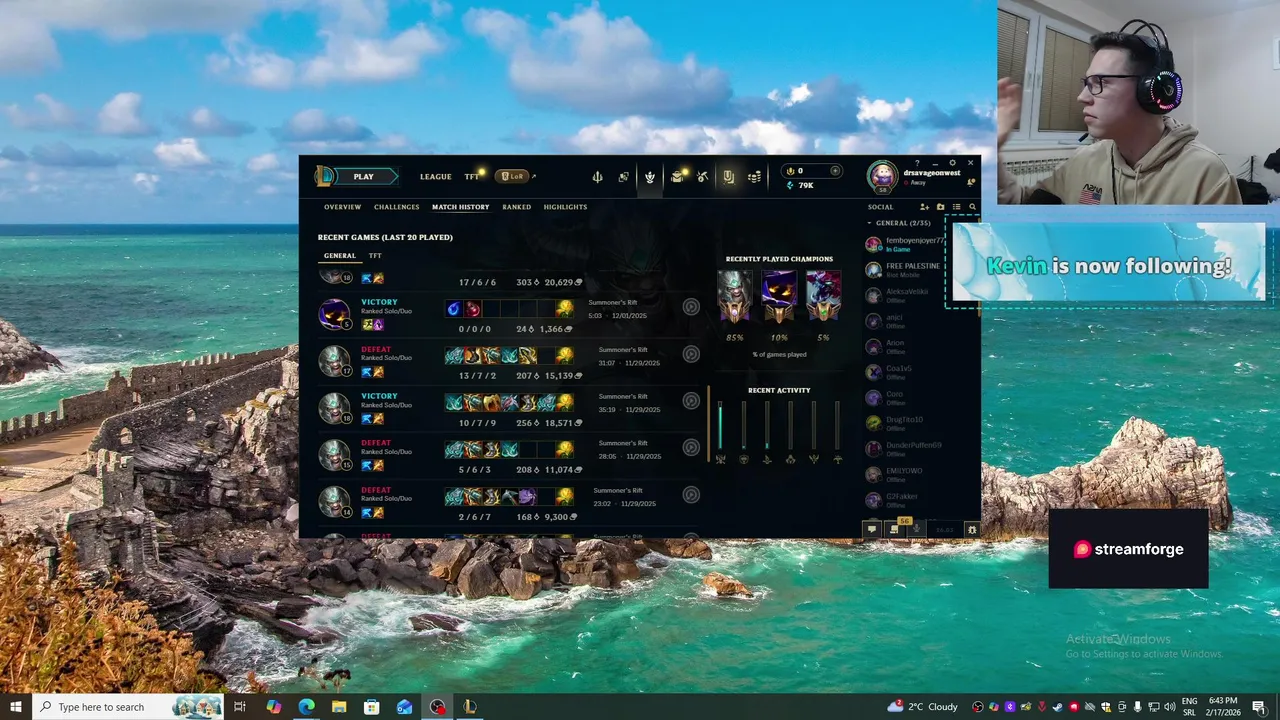
Task: Click the first Recent Activity role bar
Action: 720,427
